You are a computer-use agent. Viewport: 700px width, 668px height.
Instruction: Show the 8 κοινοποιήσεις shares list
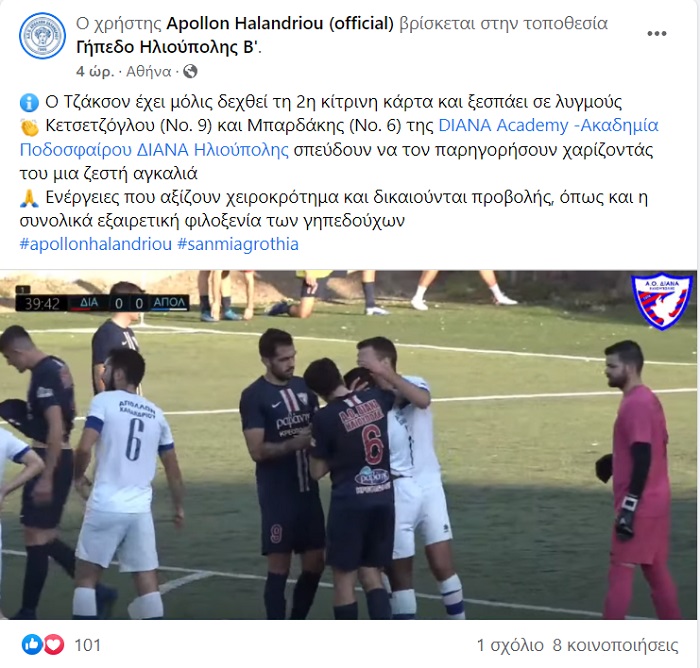pos(615,645)
